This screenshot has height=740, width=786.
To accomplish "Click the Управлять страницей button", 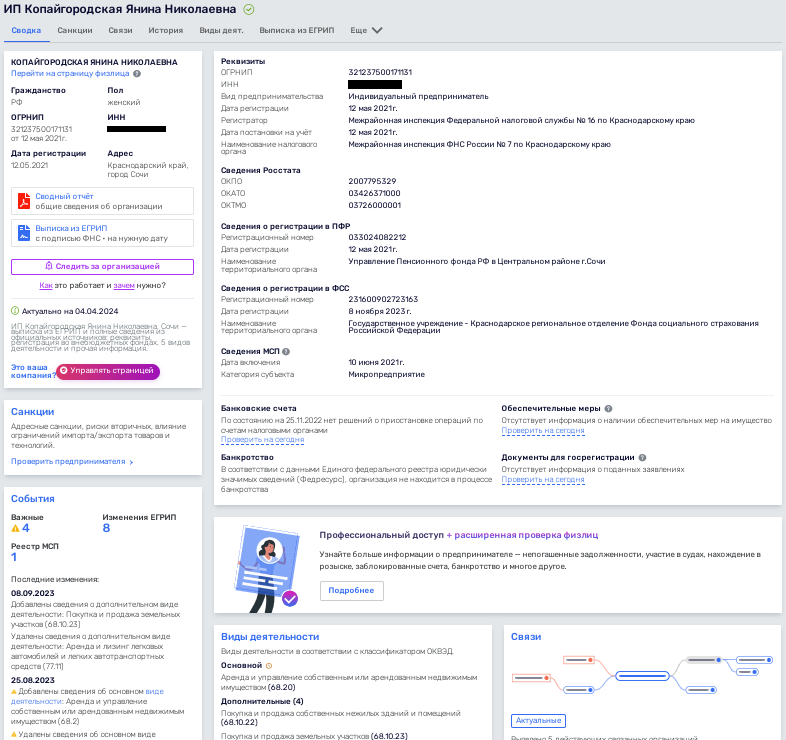I will click(x=108, y=371).
